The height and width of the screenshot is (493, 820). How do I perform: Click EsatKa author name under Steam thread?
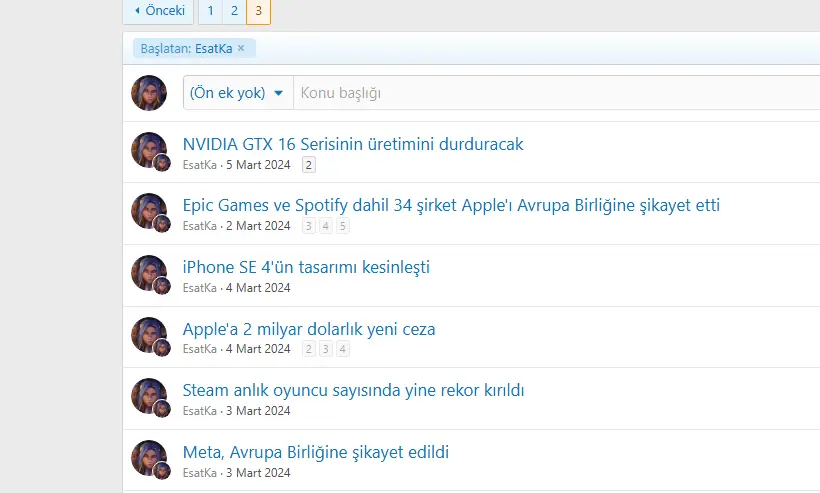tap(199, 411)
